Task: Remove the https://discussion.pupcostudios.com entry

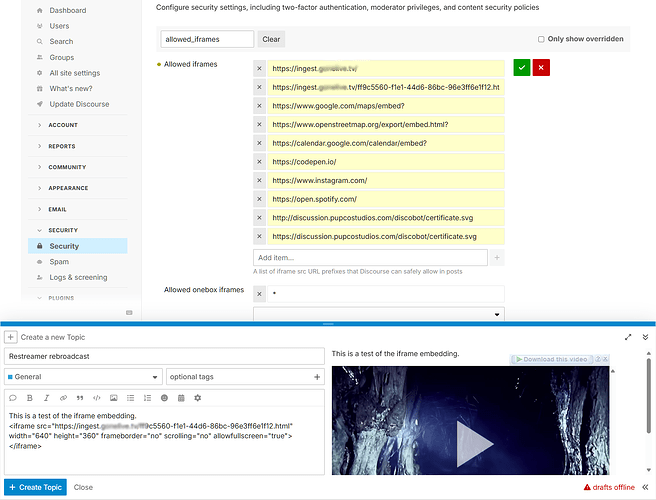Action: click(x=259, y=236)
